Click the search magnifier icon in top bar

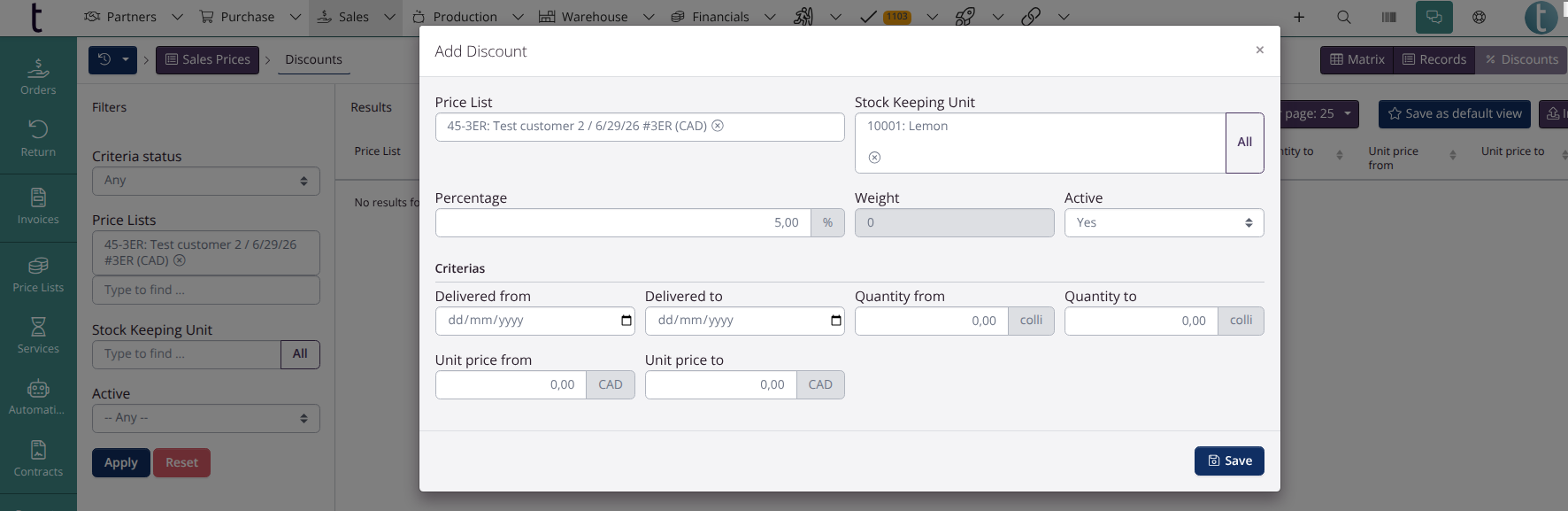coord(1343,17)
